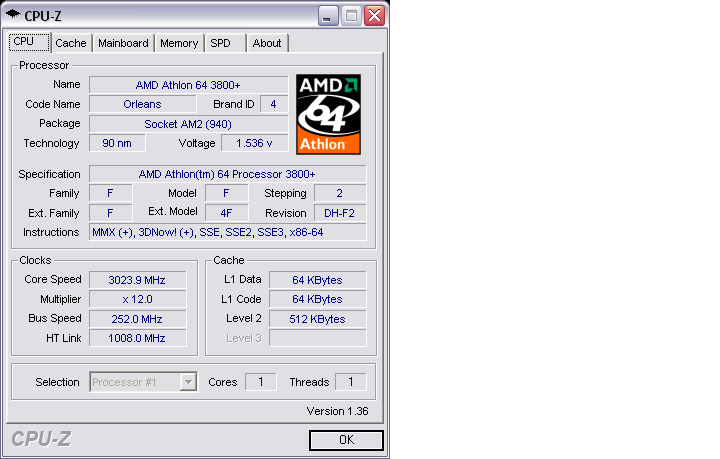Open the About tab
The width and height of the screenshot is (720, 459).
tap(267, 43)
